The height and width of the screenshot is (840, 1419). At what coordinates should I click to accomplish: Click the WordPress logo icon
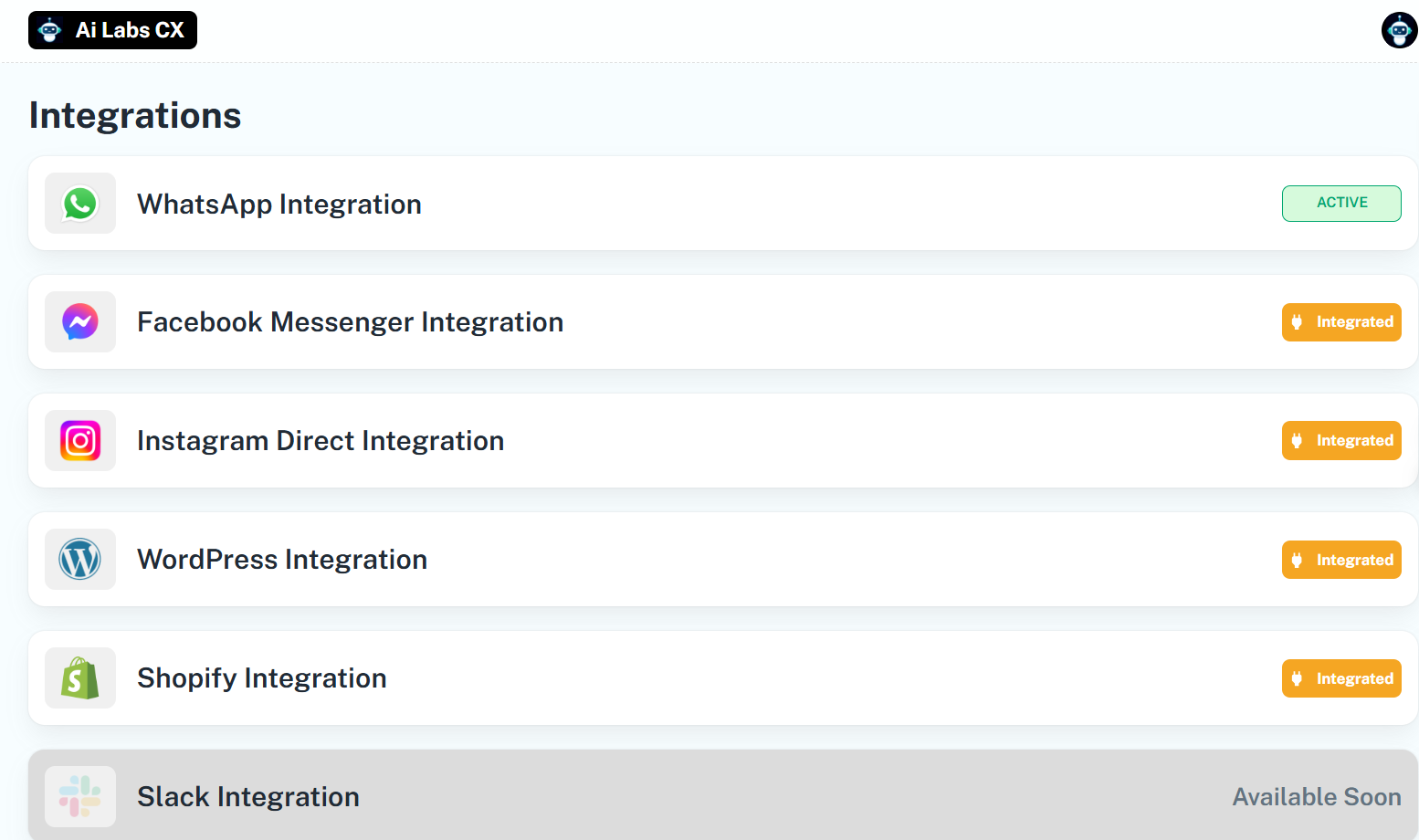click(x=80, y=560)
